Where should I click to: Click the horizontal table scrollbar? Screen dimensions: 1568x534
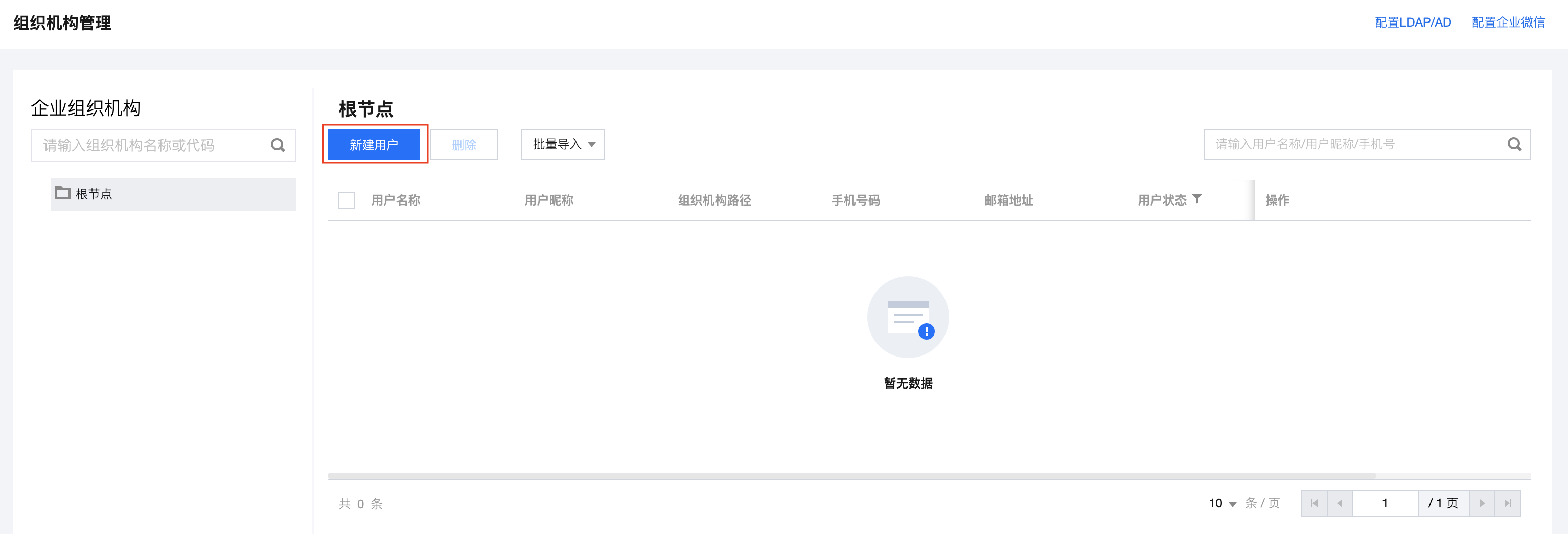click(x=851, y=476)
